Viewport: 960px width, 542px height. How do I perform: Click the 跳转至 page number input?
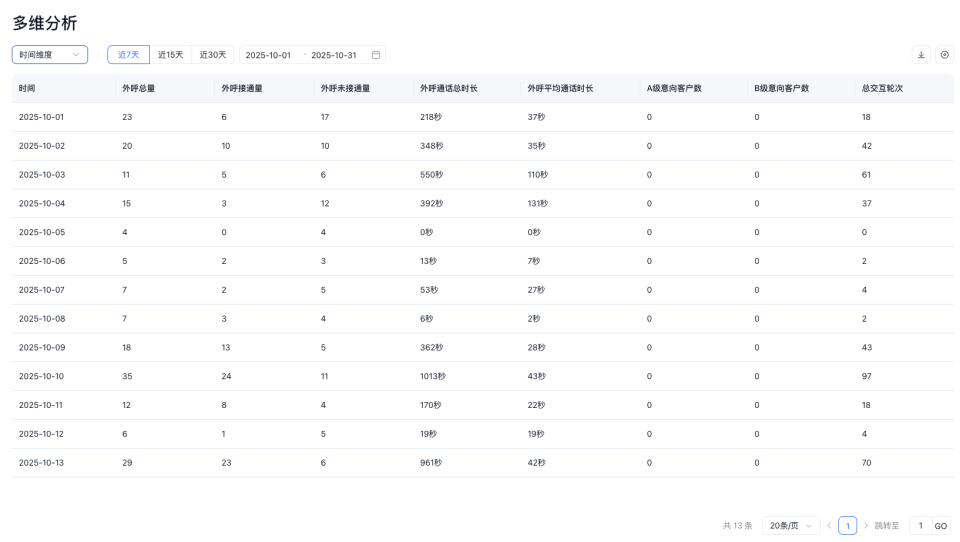pyautogui.click(x=920, y=526)
